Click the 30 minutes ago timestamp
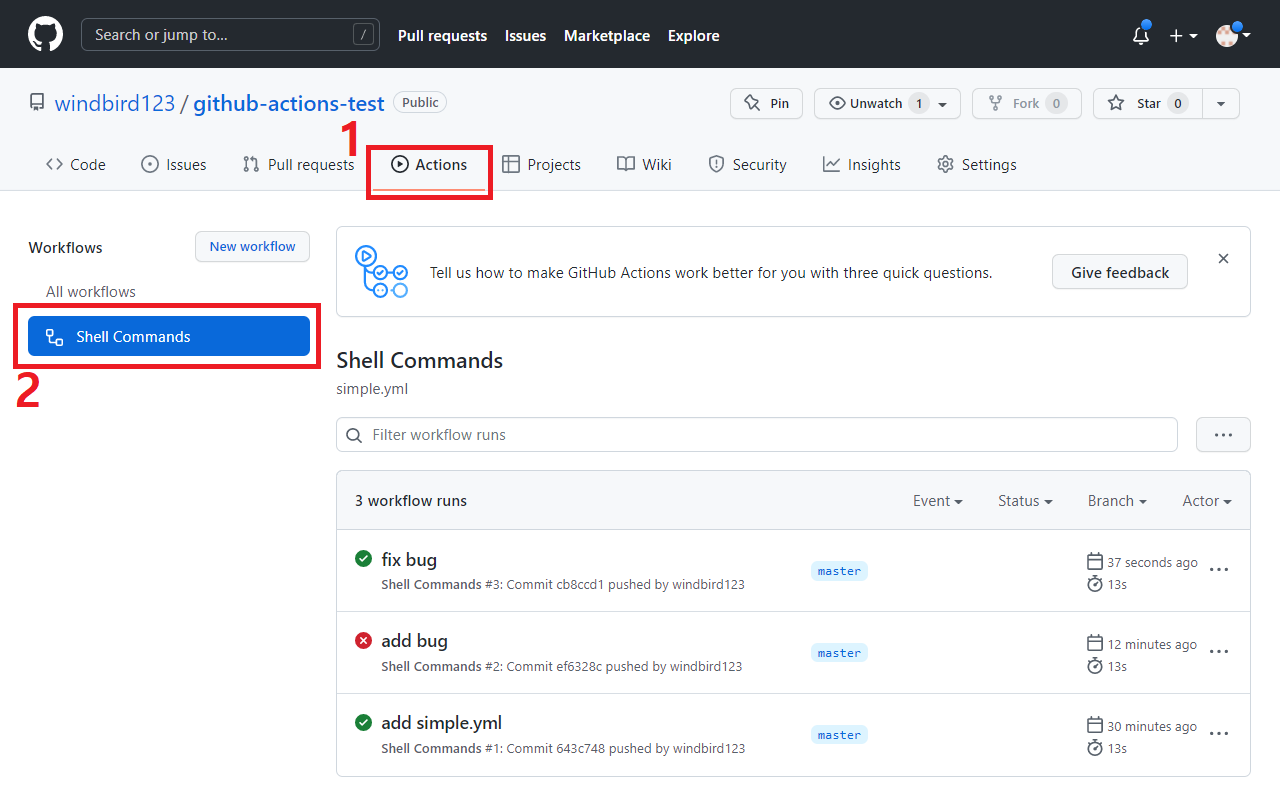The height and width of the screenshot is (787, 1280). (x=1152, y=726)
